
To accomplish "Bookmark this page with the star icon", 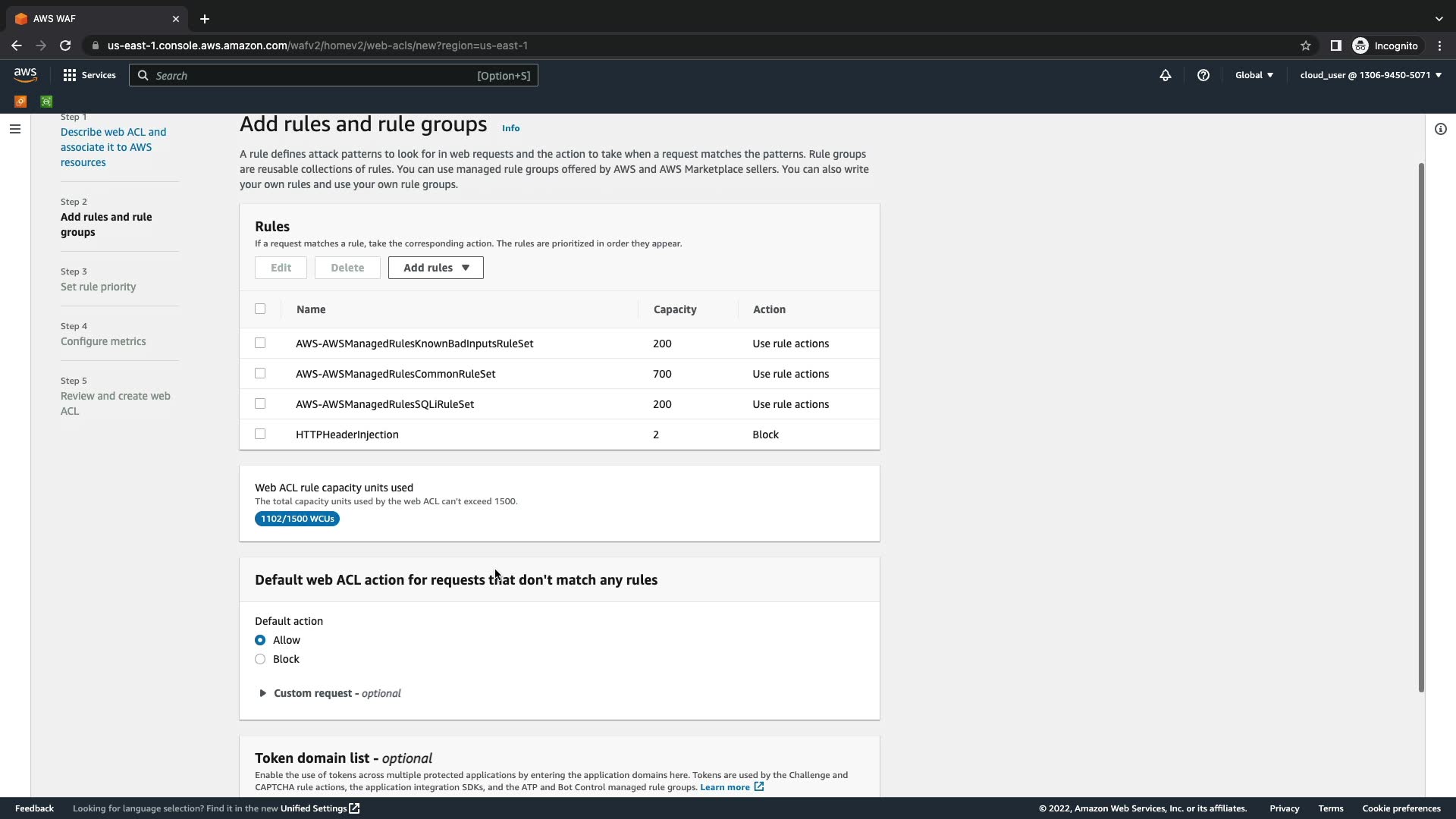I will click(1305, 45).
